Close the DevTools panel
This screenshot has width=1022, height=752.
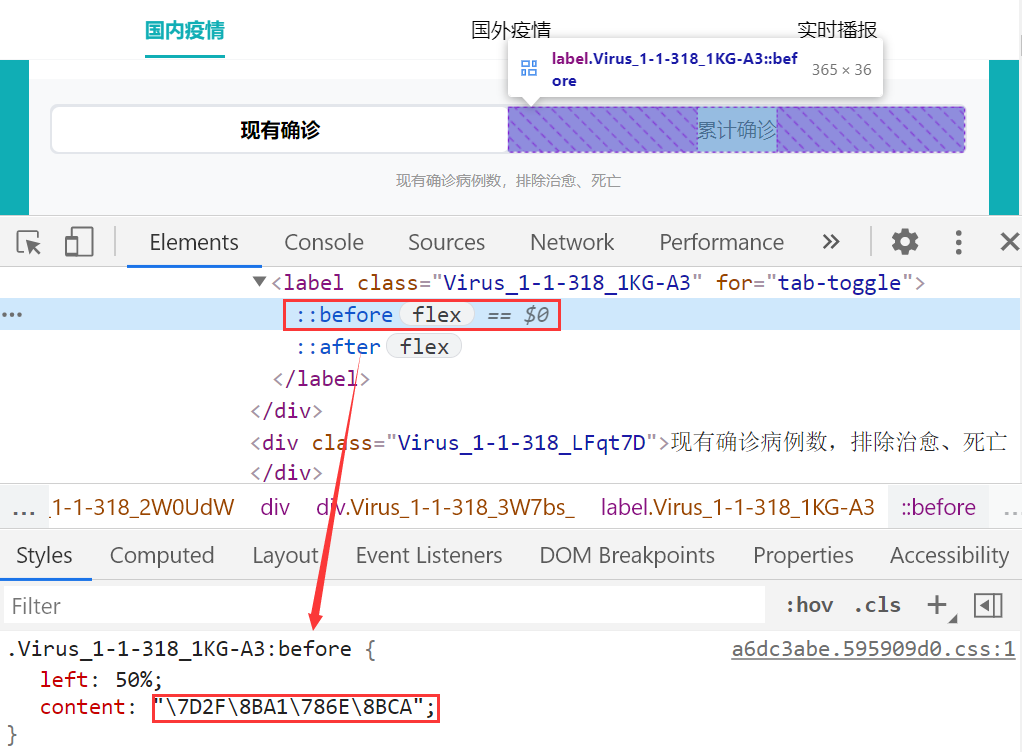point(1009,242)
